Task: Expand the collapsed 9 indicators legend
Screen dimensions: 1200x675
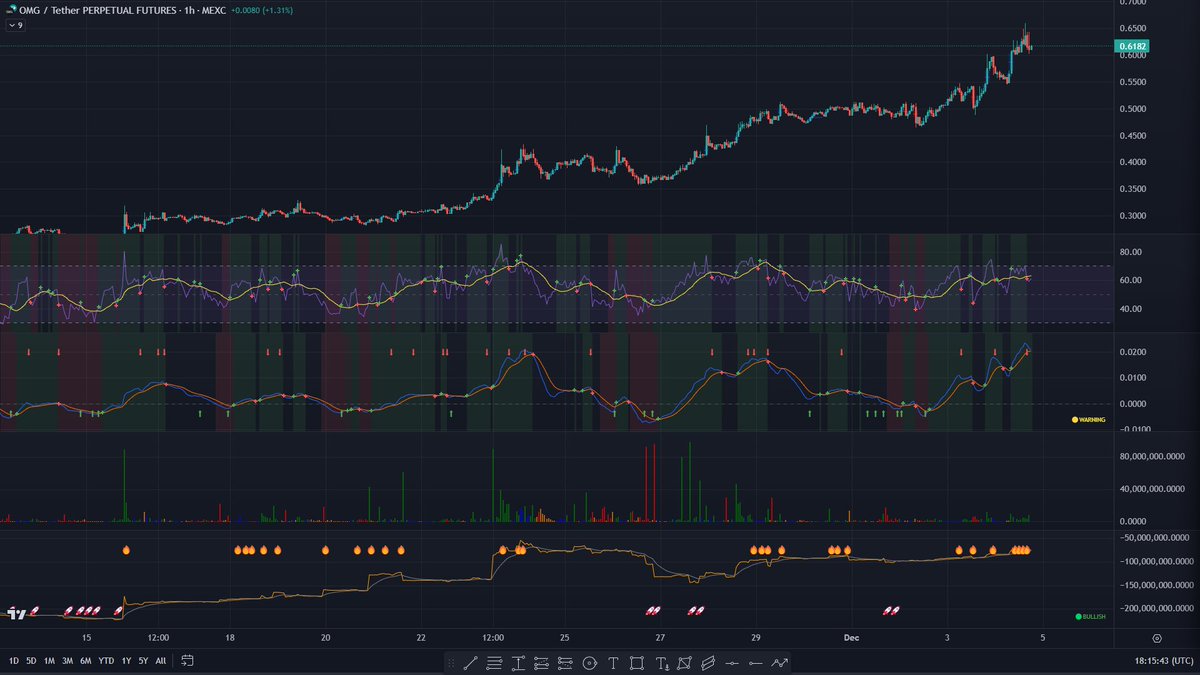Action: (x=14, y=25)
